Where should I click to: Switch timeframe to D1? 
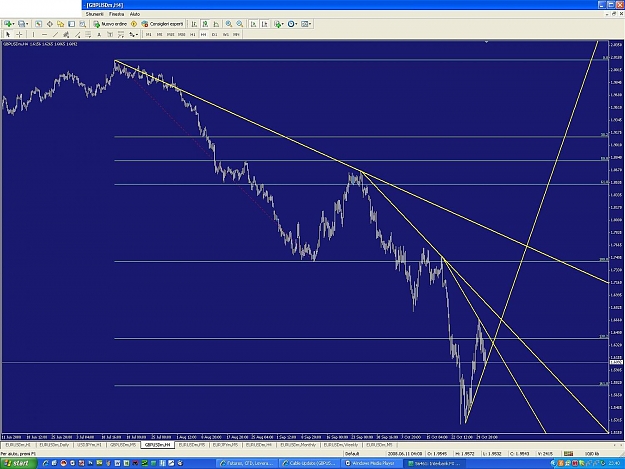point(214,34)
